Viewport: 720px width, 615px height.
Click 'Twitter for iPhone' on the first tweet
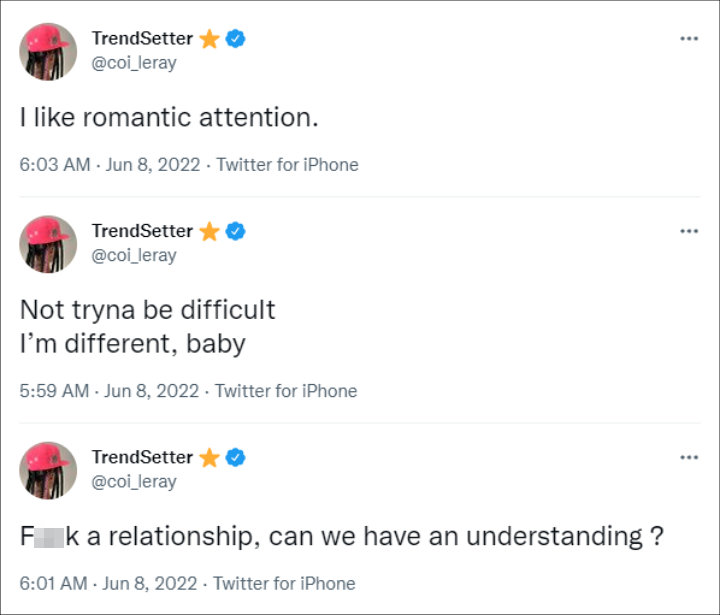tap(287, 165)
